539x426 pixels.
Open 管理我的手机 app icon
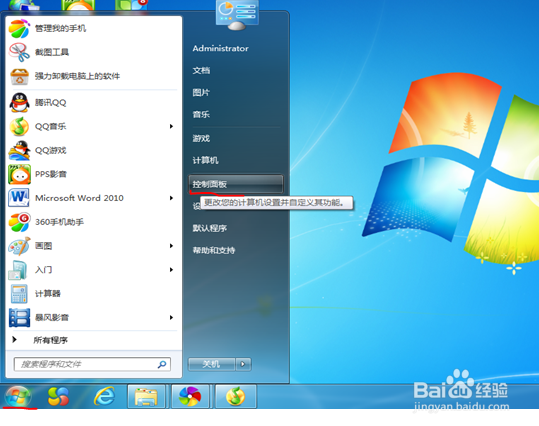[19, 29]
